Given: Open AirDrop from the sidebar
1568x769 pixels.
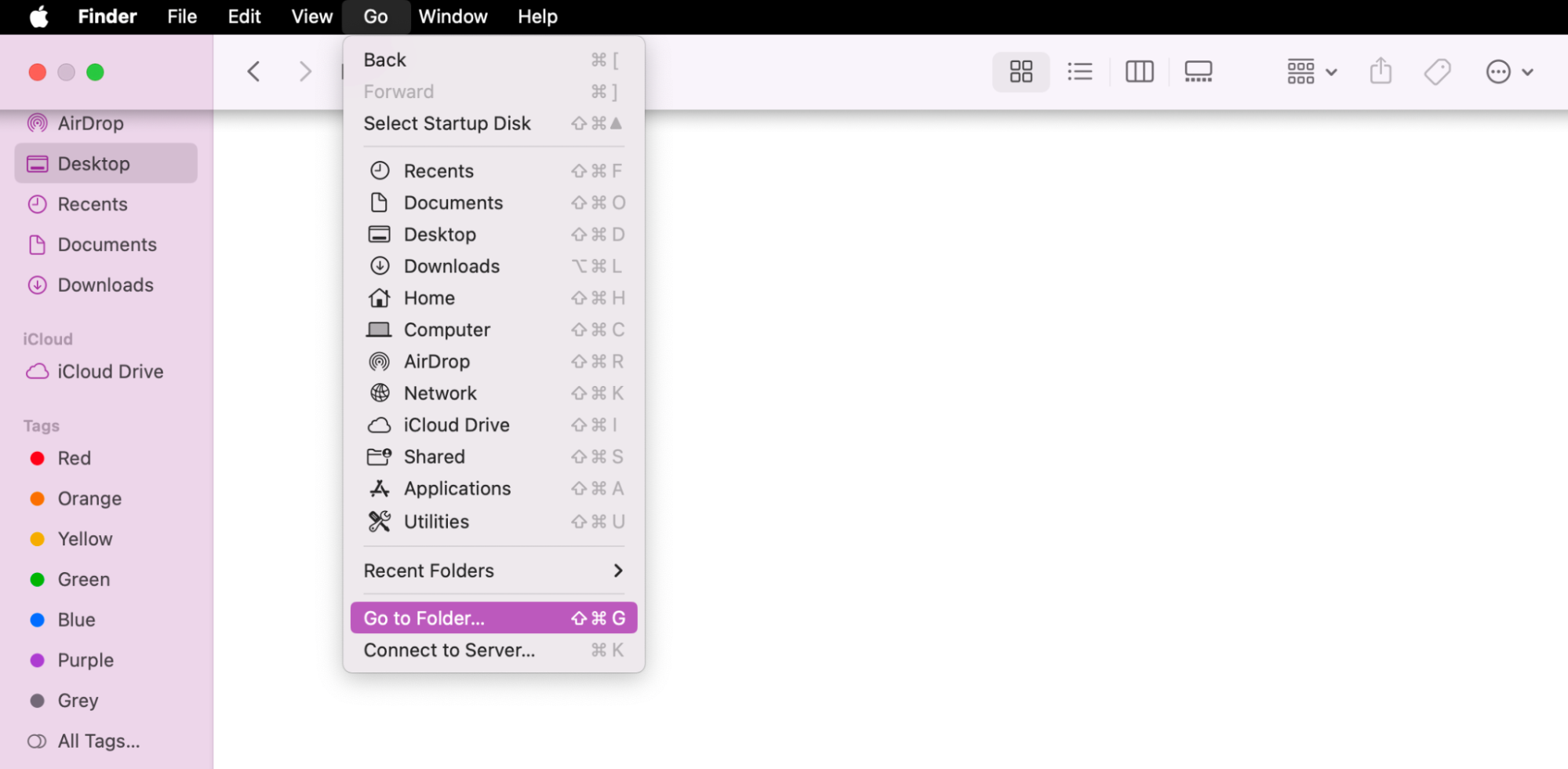Looking at the screenshot, I should (91, 122).
